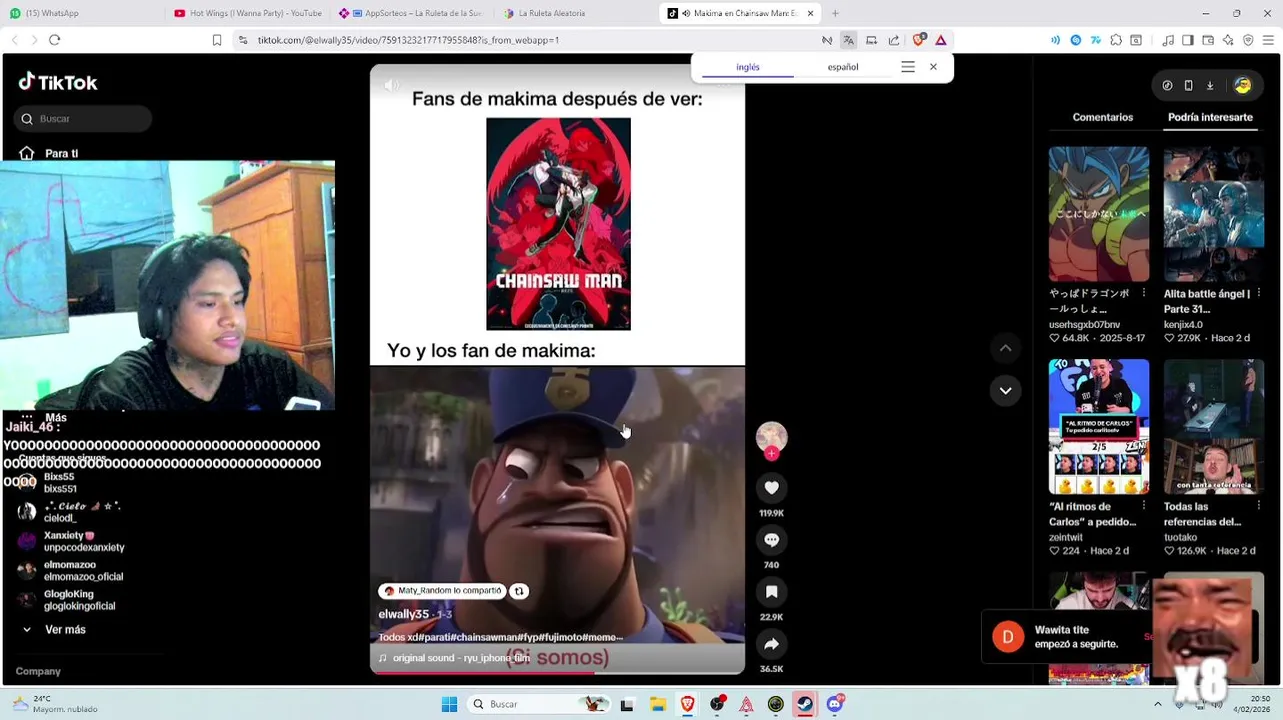Screen dimensions: 1283x720
Task: Click the taskbar Buscar search box
Action: click(540, 704)
